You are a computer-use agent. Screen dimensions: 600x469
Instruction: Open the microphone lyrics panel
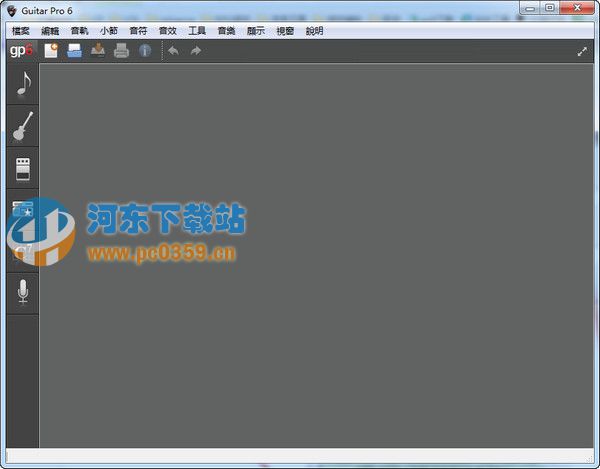click(23, 293)
